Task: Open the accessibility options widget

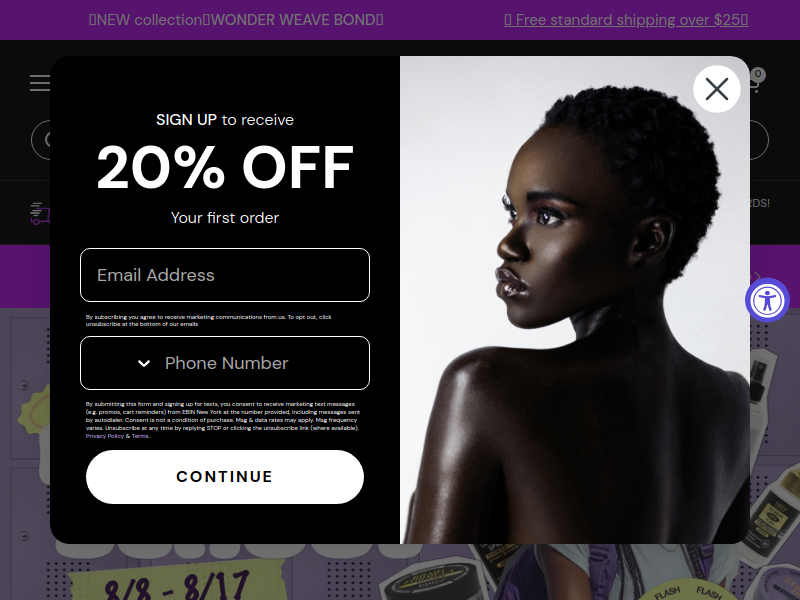Action: click(x=767, y=300)
